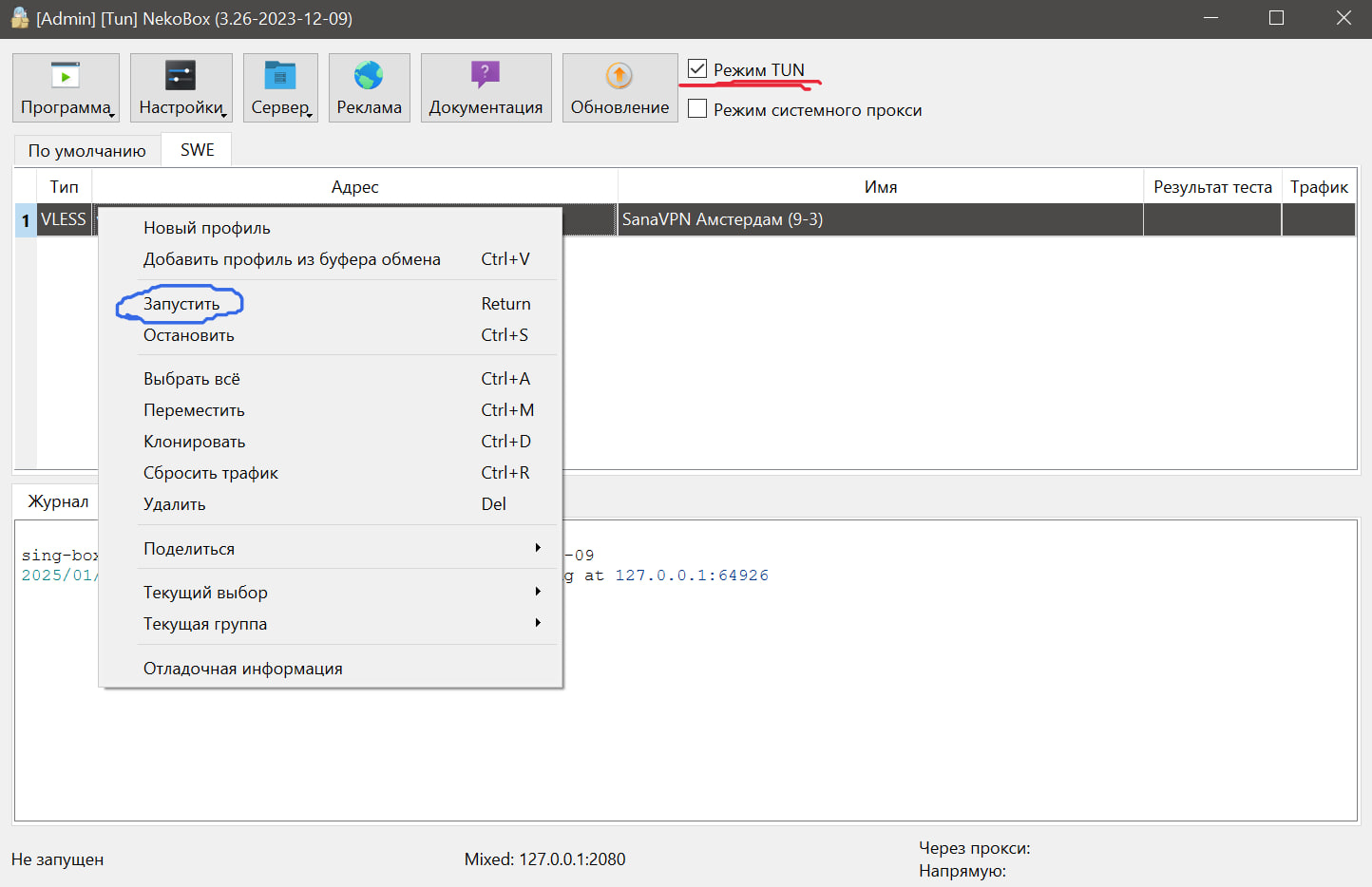The width and height of the screenshot is (1372, 887).
Task: Enable Режим системного прокси checkbox
Action: click(697, 109)
